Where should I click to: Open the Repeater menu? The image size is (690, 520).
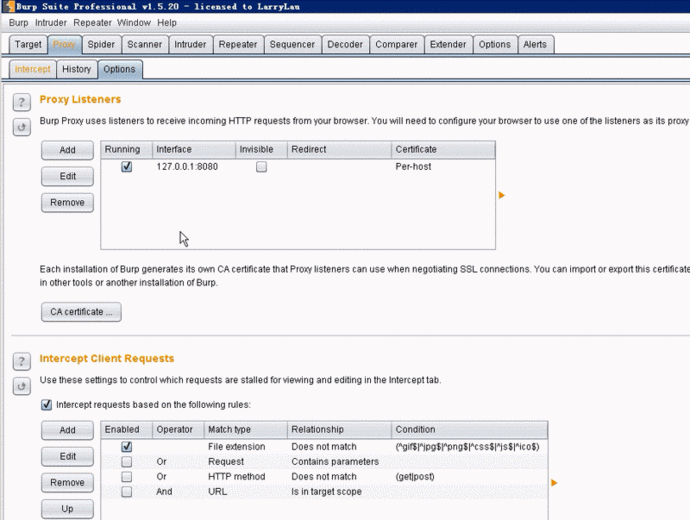[92, 23]
